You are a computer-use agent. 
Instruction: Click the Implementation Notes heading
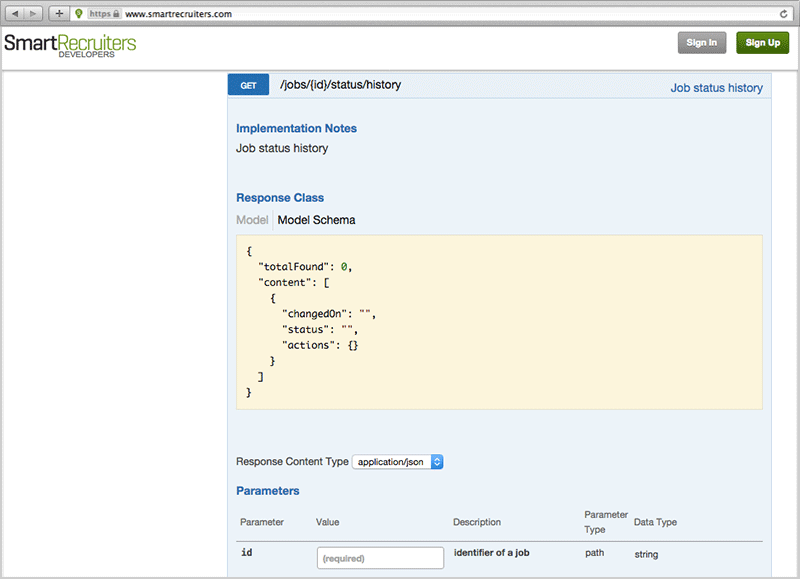pos(296,129)
